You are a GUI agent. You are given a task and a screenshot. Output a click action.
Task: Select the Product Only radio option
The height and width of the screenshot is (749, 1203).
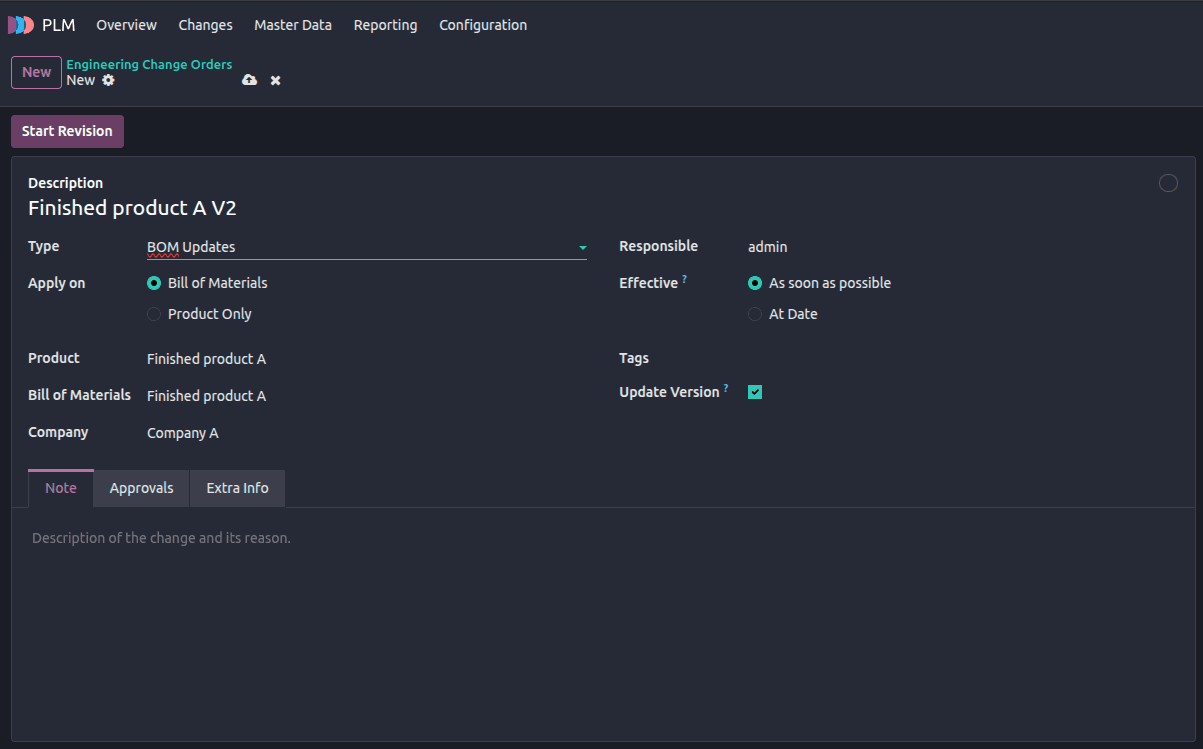click(x=154, y=314)
